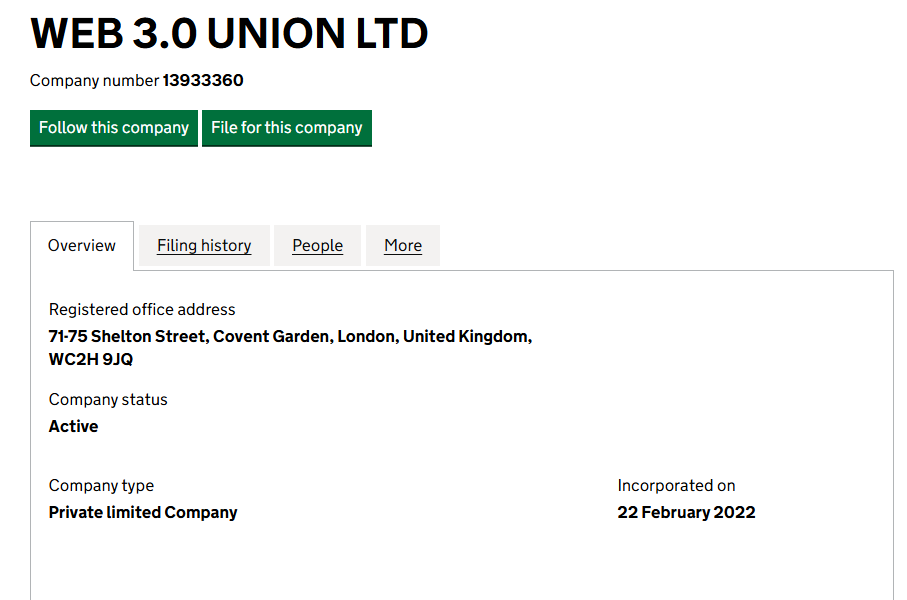Click Covent Garden in the address

pos(271,337)
